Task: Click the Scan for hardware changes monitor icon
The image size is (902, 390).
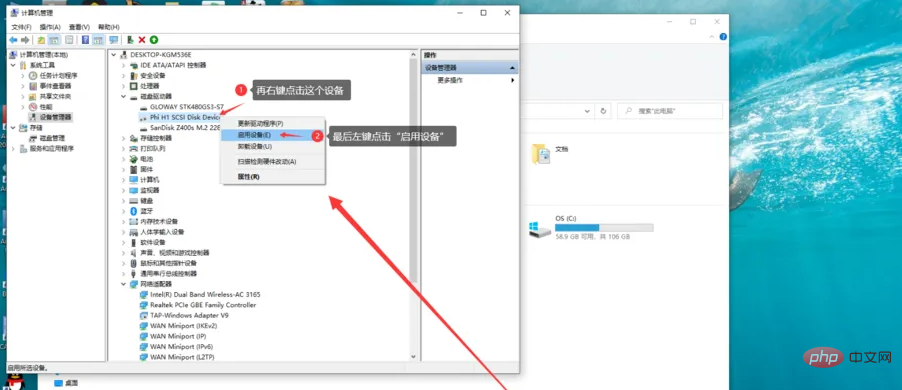Action: tap(113, 40)
